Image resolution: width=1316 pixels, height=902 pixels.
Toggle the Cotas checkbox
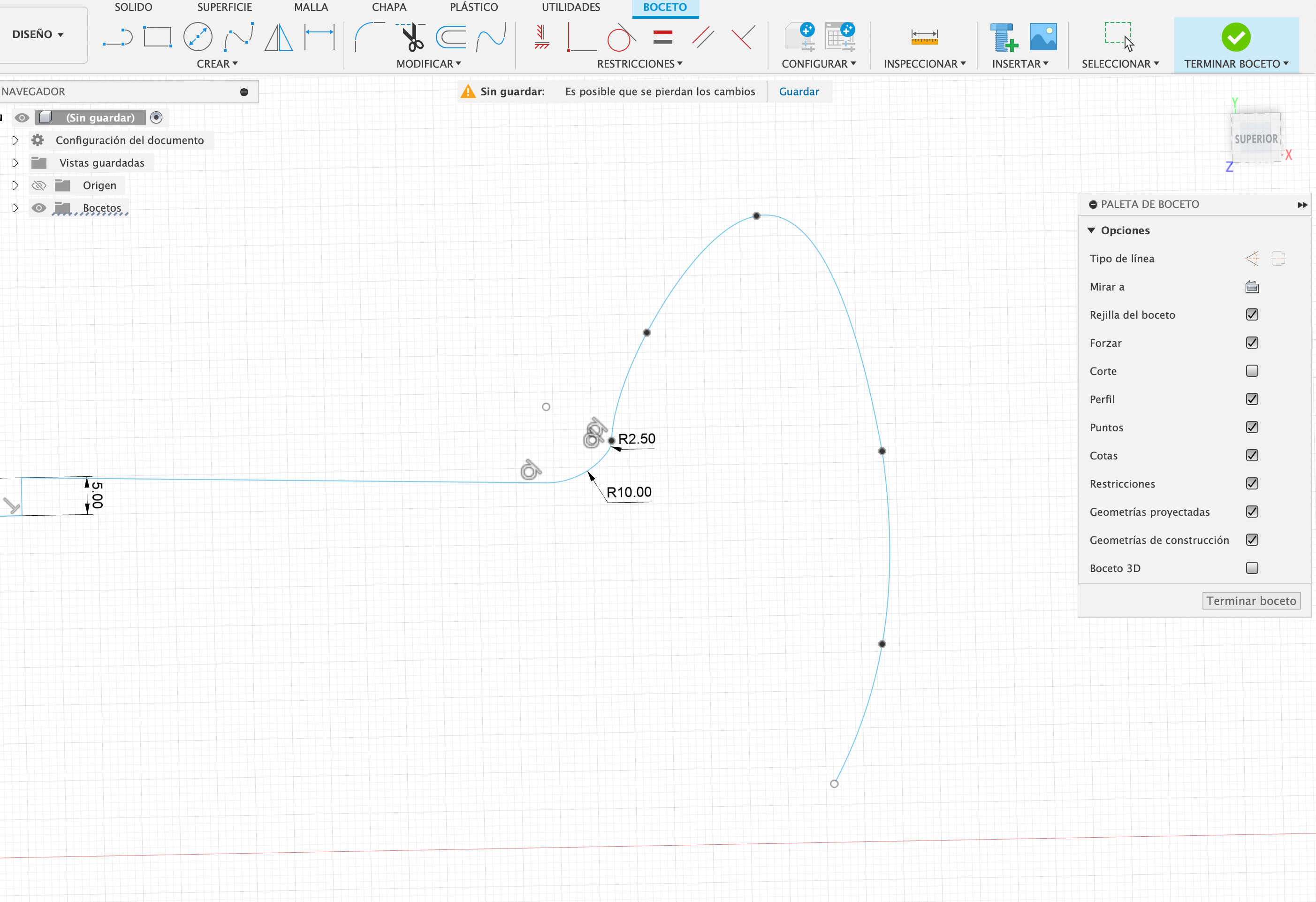click(1251, 455)
